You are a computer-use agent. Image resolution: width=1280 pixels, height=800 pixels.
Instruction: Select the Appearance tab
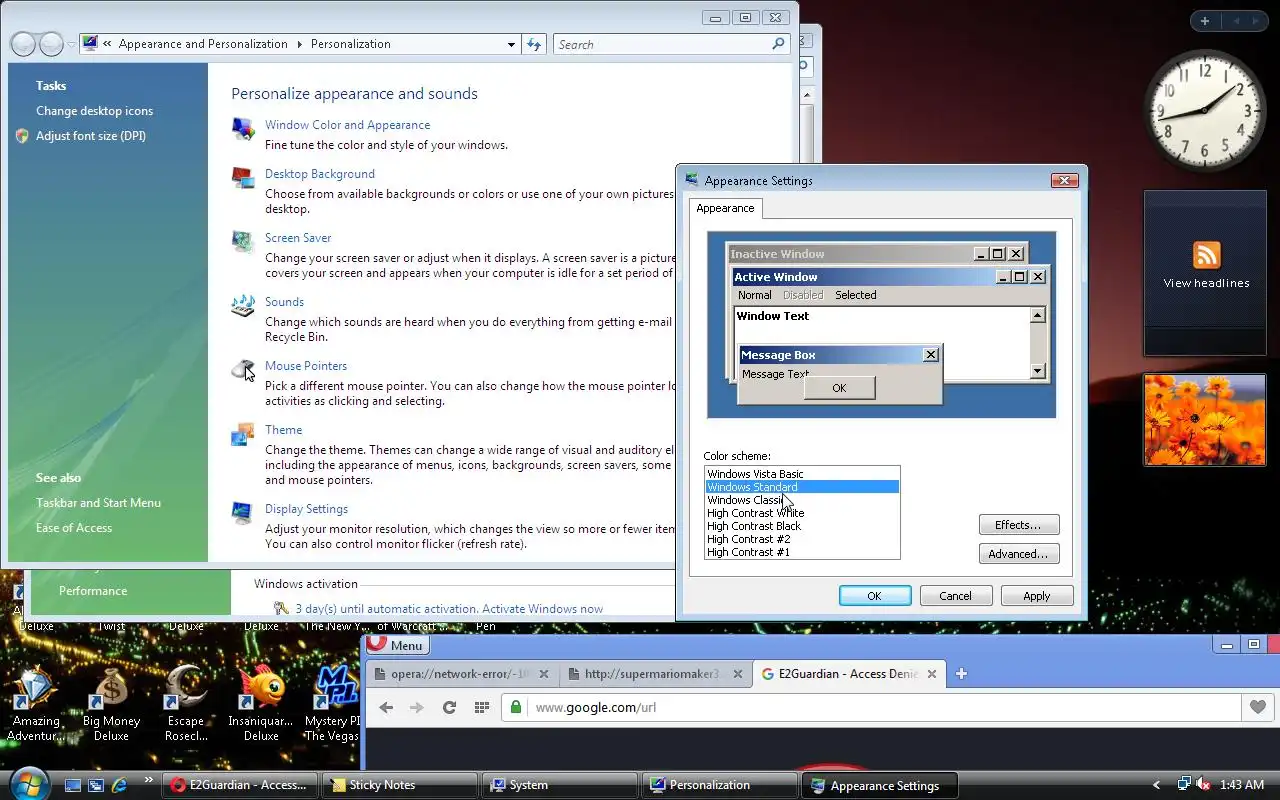(x=725, y=208)
